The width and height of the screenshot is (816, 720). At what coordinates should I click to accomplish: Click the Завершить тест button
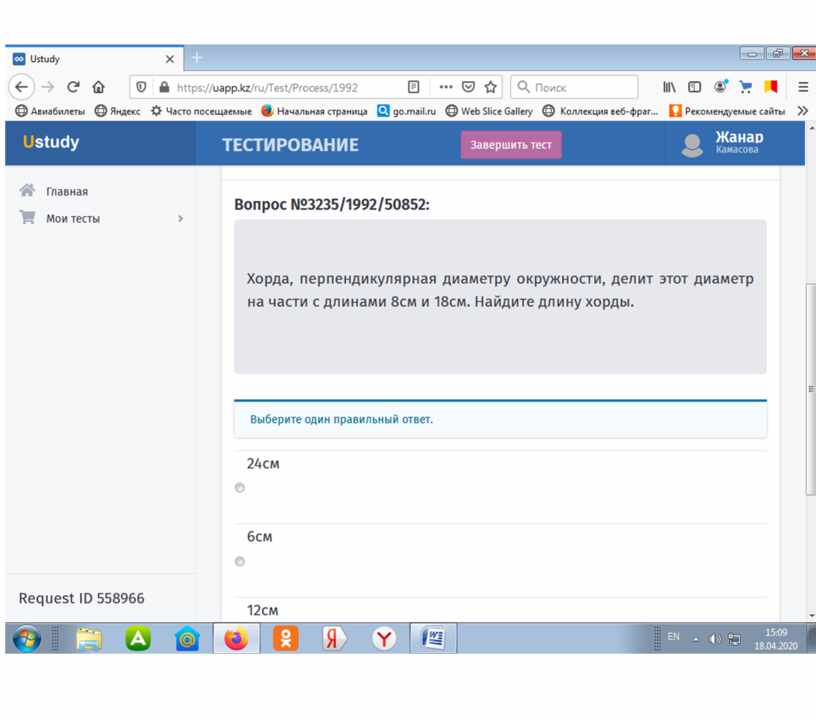[x=511, y=145]
